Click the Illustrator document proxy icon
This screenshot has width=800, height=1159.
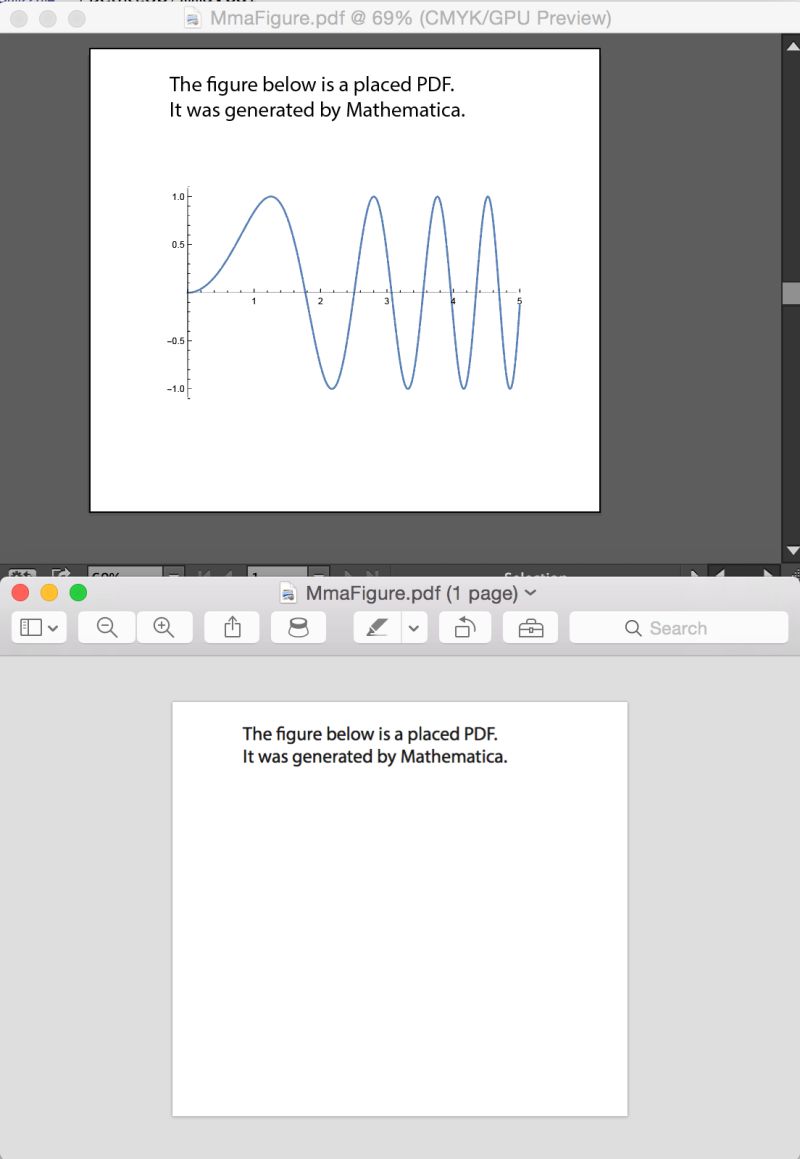click(x=191, y=18)
